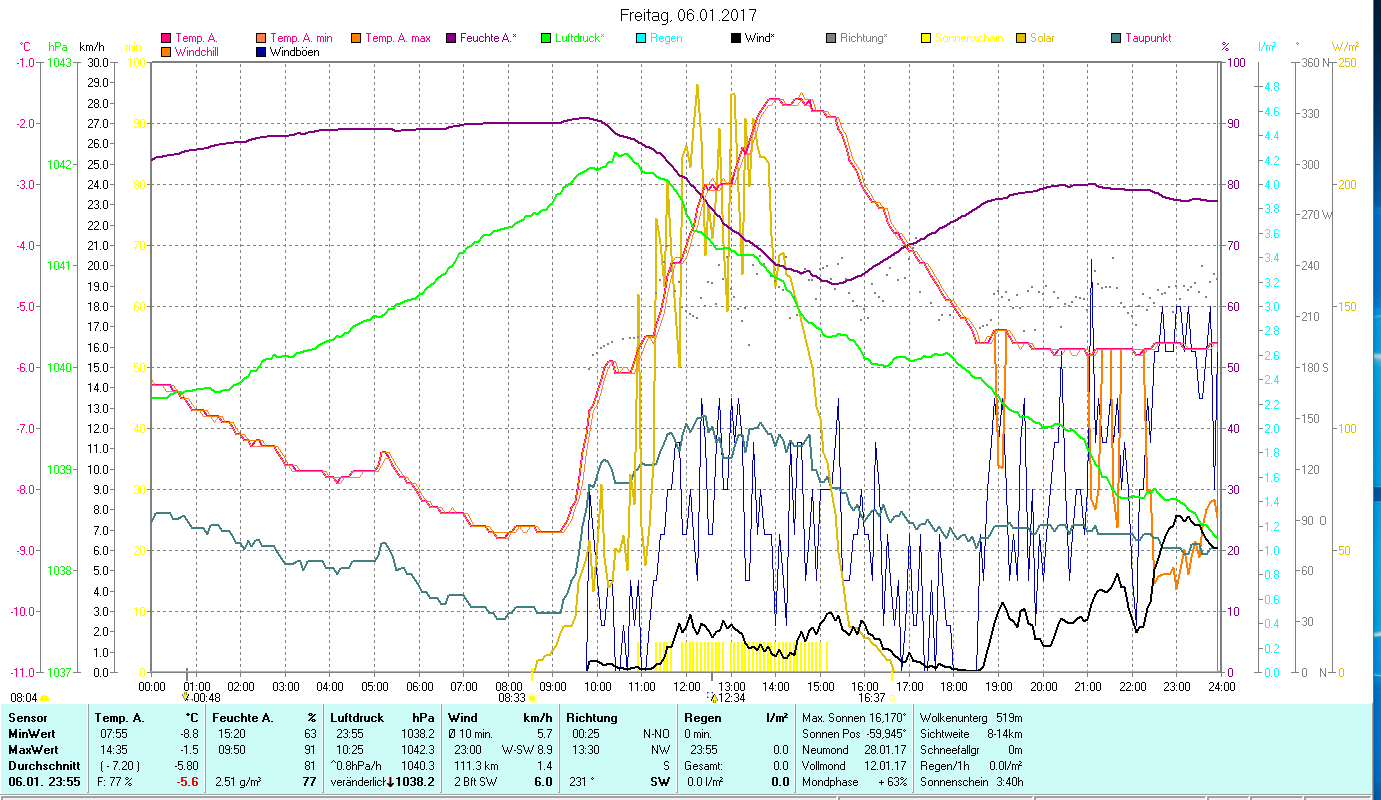
Task: Click the 'Feuchte A.' table header
Action: (x=243, y=718)
